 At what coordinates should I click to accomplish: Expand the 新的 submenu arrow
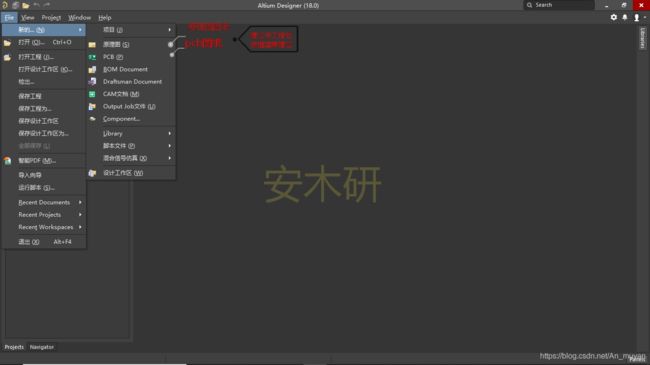click(x=80, y=30)
